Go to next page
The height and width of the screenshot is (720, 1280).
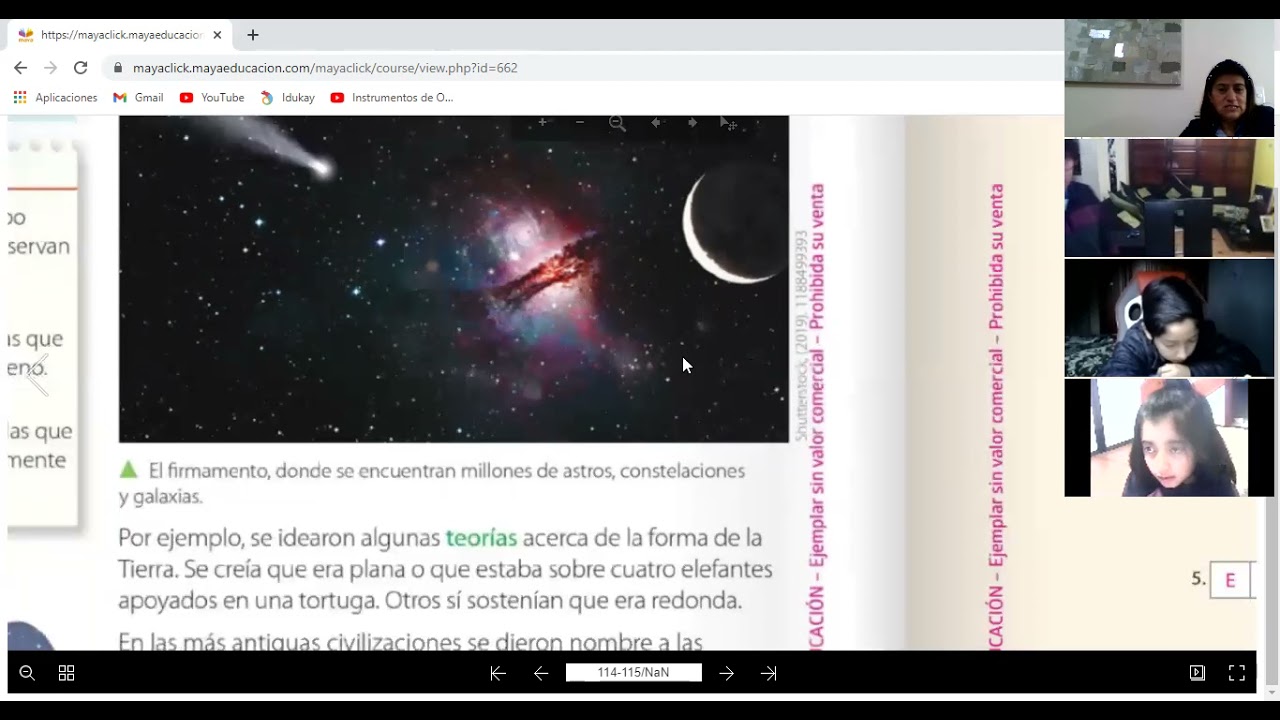coord(727,673)
